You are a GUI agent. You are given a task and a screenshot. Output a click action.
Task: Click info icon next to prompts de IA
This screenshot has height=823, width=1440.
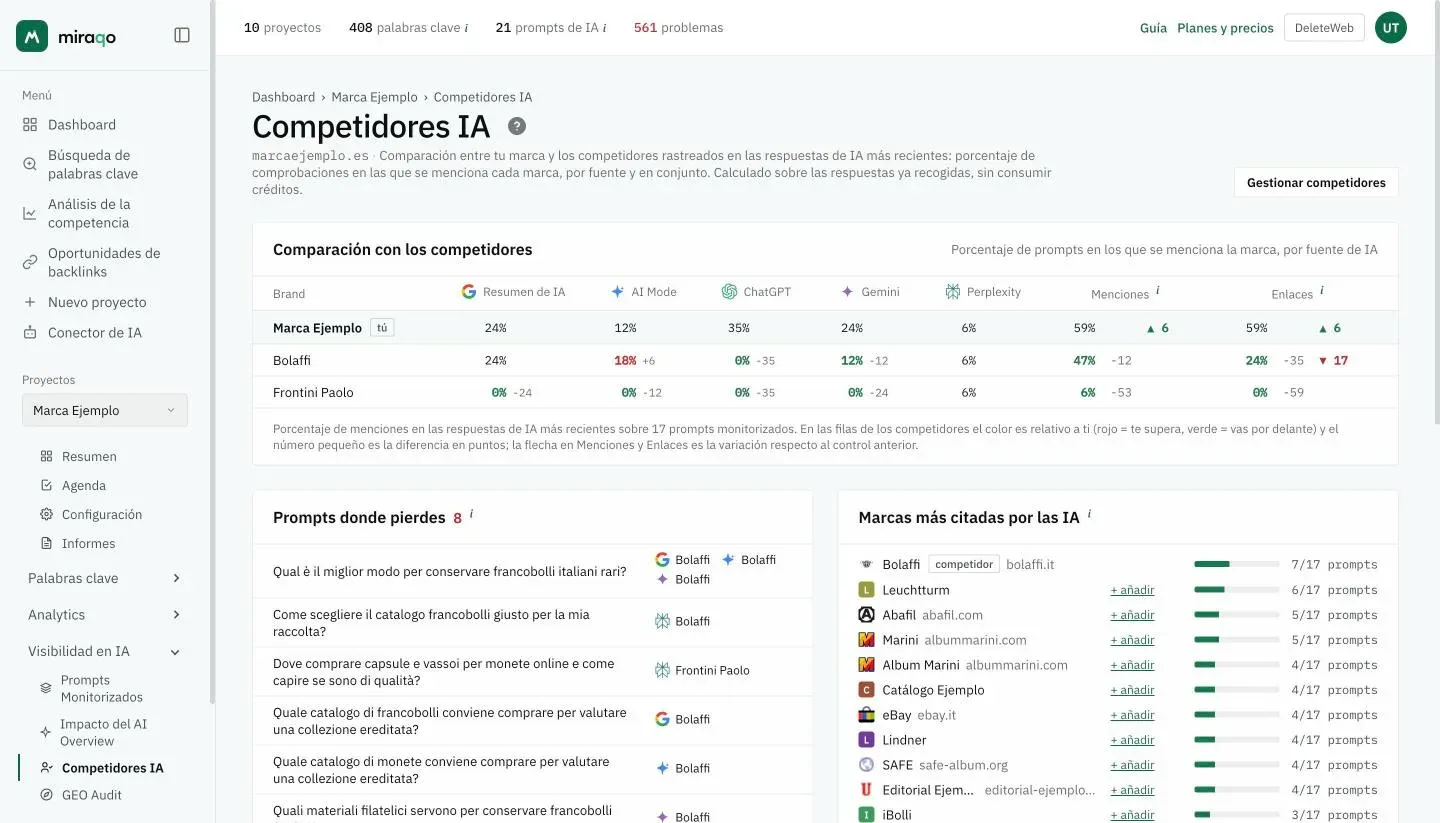coord(604,28)
